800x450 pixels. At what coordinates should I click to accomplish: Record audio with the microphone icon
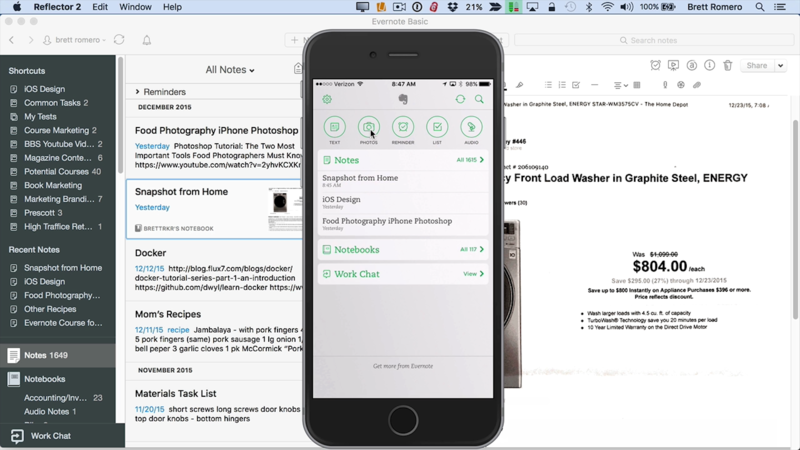pyautogui.click(x=665, y=85)
